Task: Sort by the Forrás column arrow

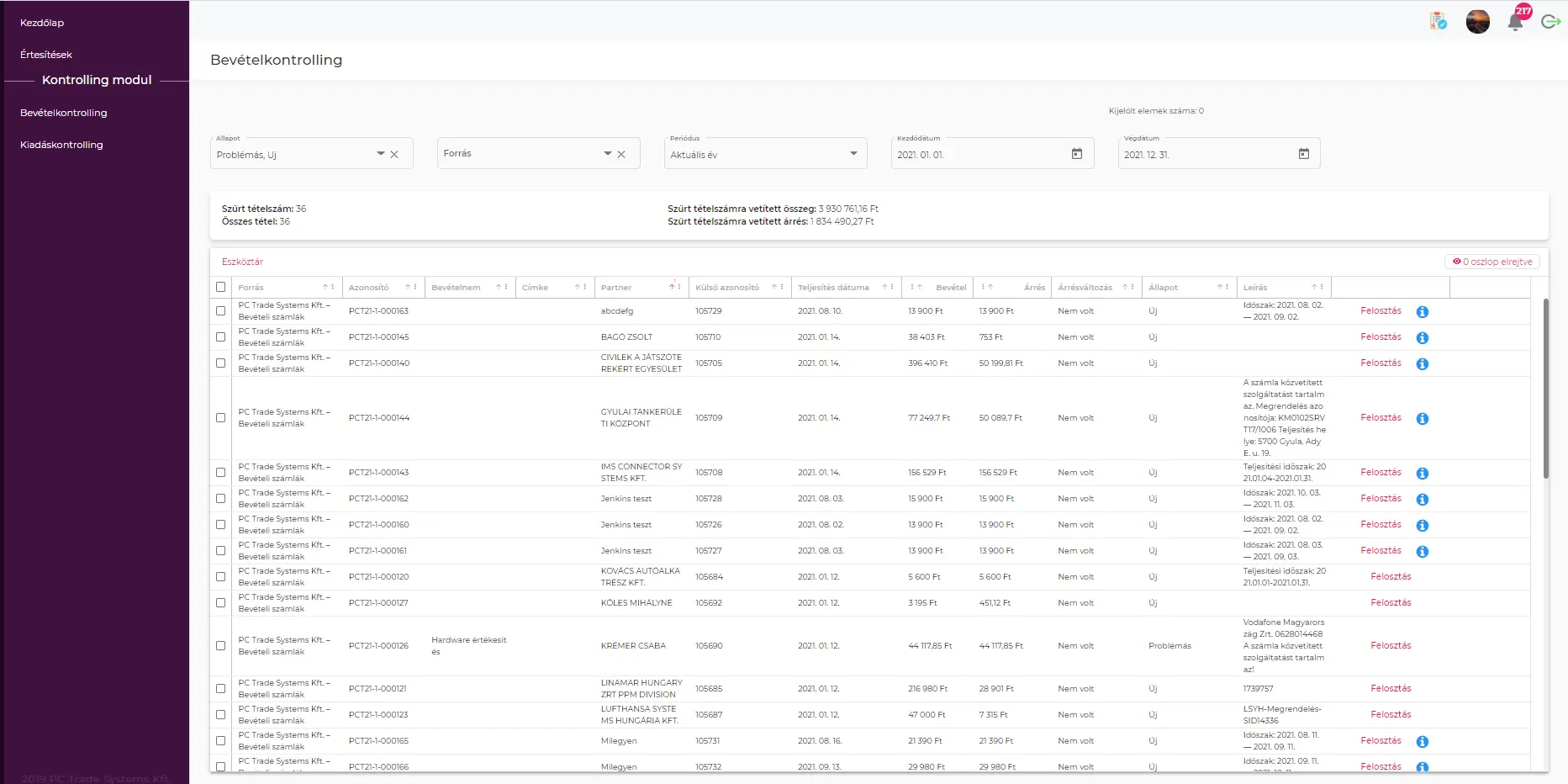Action: click(x=325, y=287)
